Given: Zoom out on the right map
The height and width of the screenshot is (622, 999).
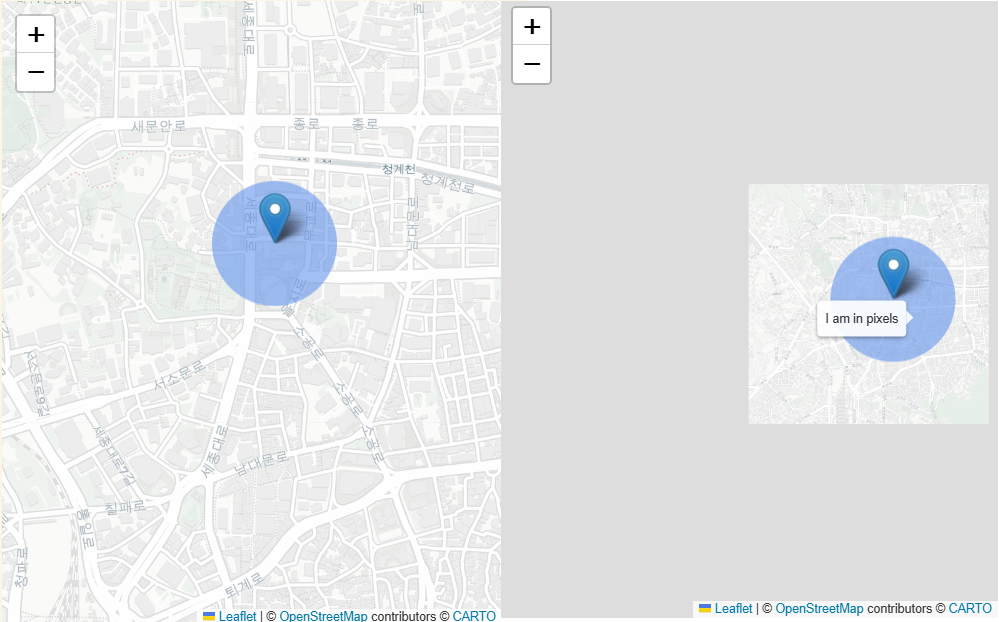Looking at the screenshot, I should click(531, 64).
